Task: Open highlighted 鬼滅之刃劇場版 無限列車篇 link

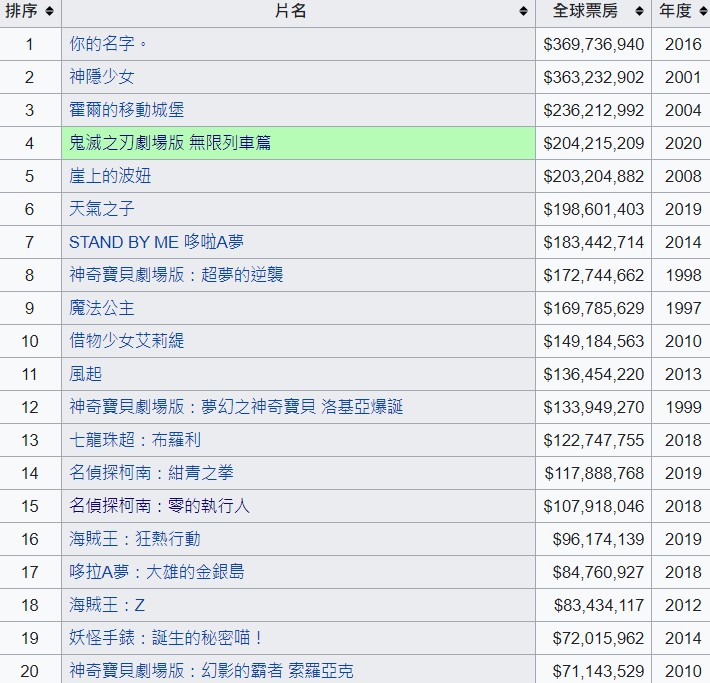Action: (x=170, y=143)
